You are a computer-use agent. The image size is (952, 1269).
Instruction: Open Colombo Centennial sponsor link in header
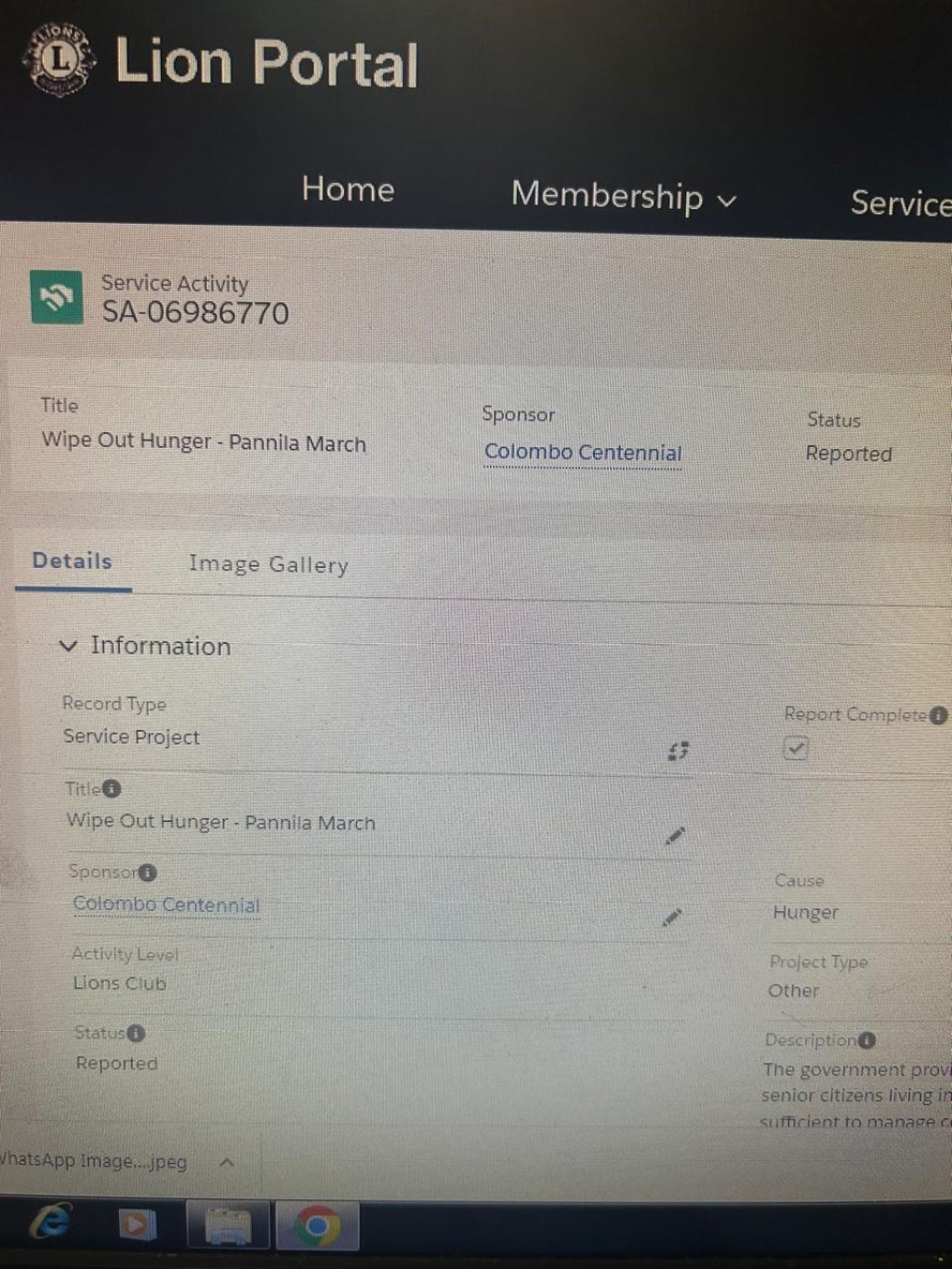tap(583, 453)
